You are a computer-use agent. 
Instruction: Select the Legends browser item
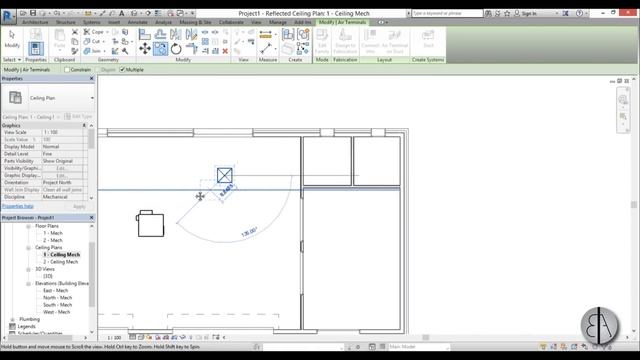pos(27,327)
